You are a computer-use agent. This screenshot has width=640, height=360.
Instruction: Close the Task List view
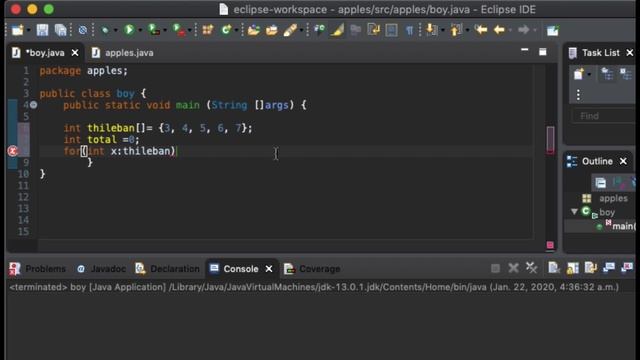pyautogui.click(x=629, y=53)
